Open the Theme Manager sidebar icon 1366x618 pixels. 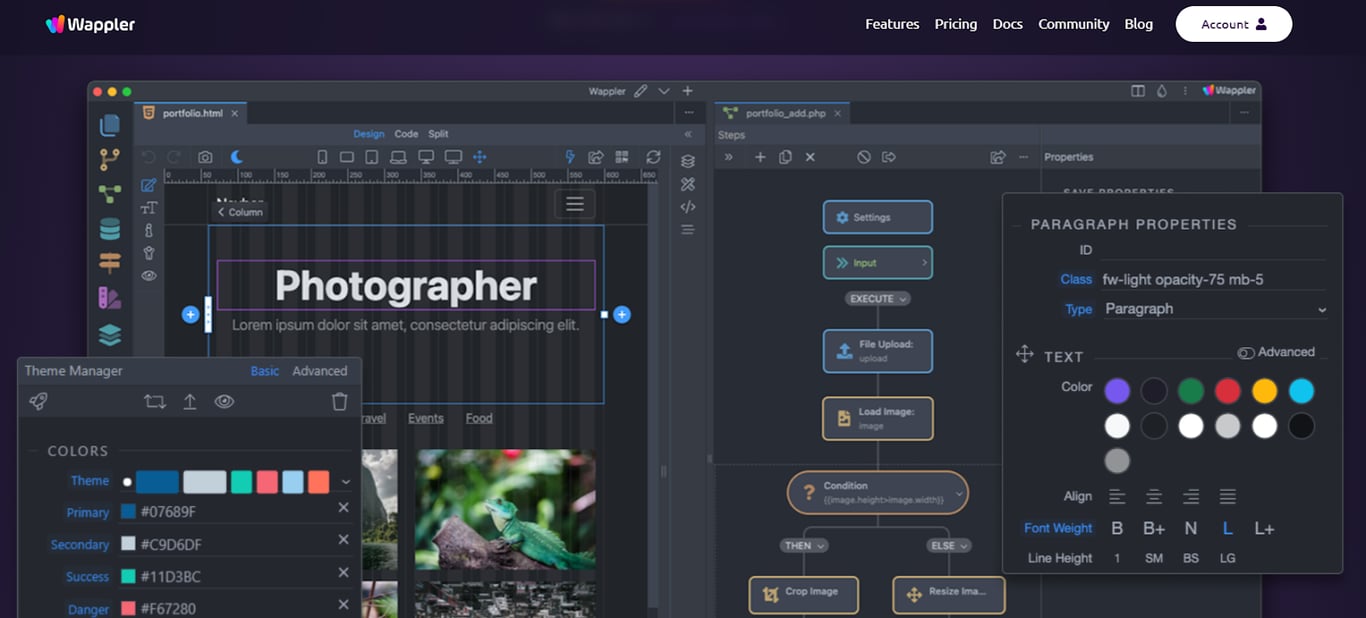(x=109, y=298)
